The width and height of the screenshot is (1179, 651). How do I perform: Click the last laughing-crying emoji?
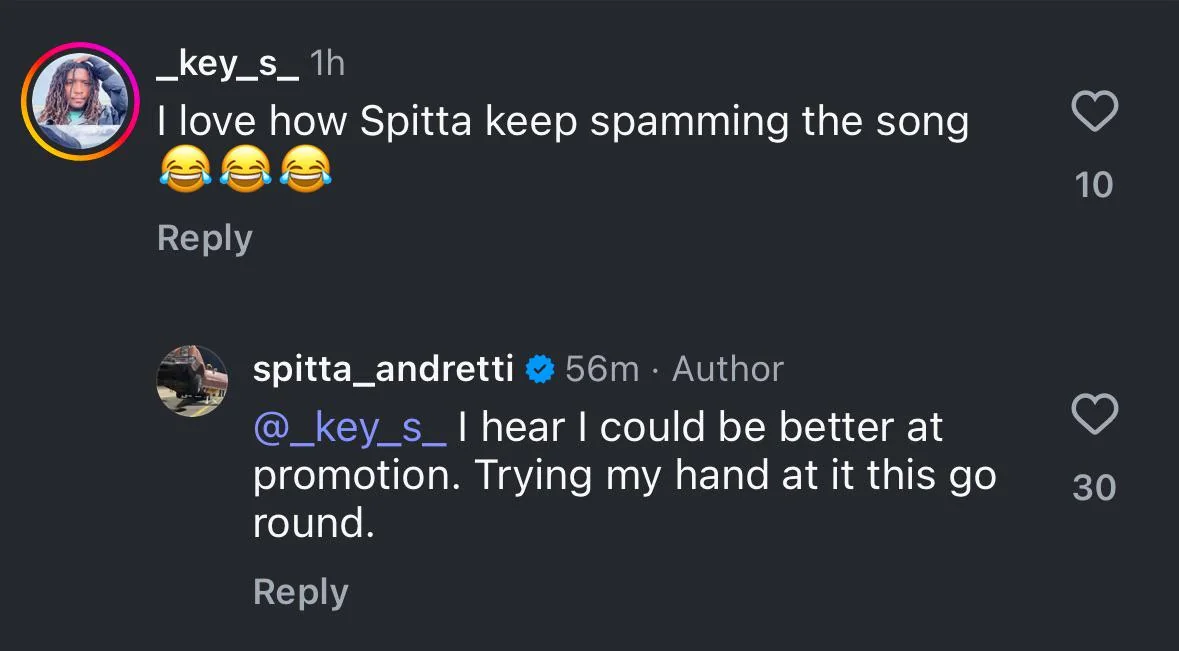tap(305, 169)
